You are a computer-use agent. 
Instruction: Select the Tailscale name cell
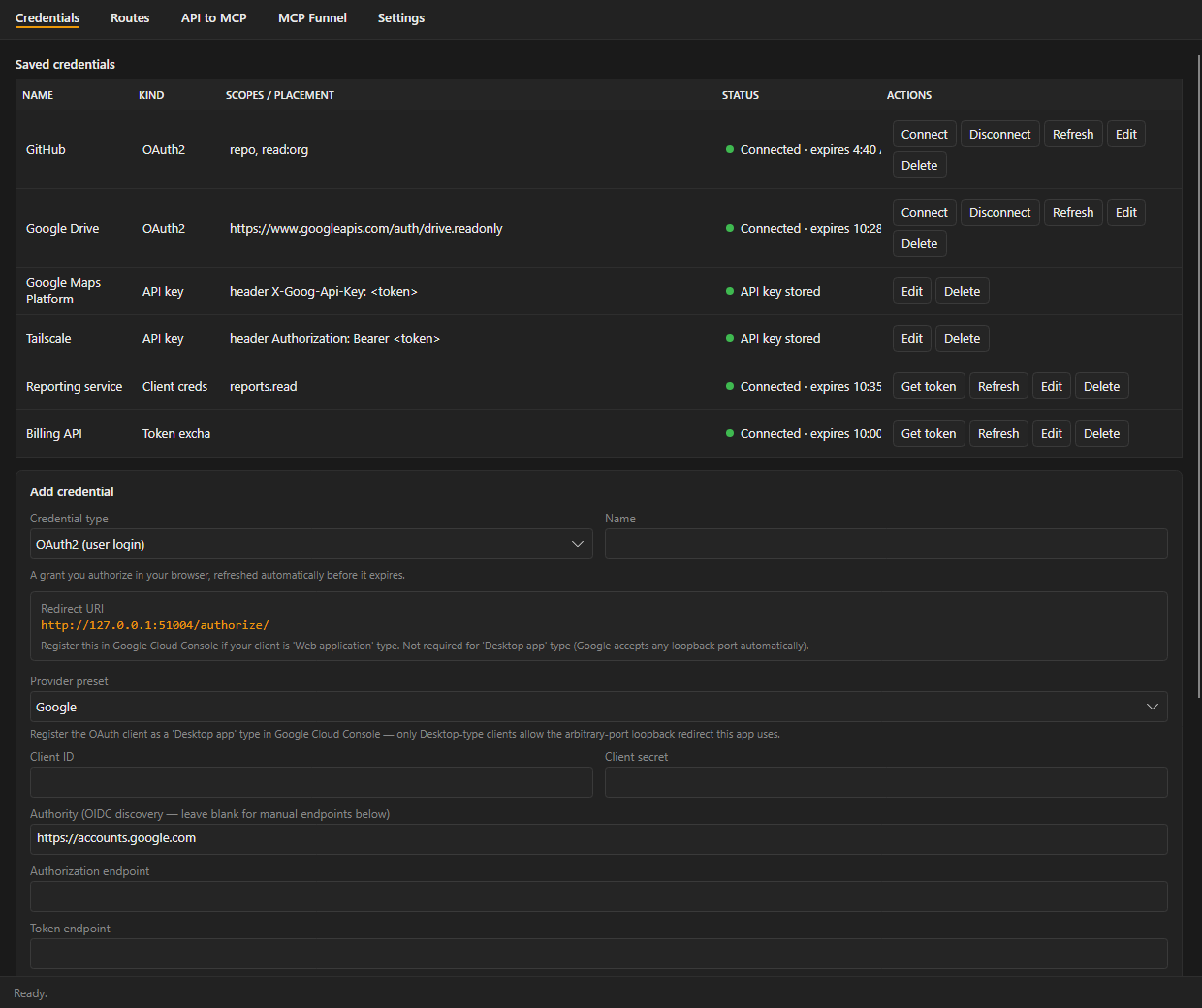pyautogui.click(x=48, y=338)
